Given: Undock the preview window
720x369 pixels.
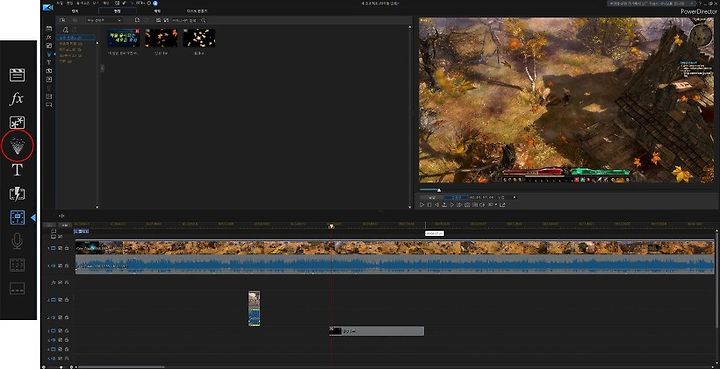Looking at the screenshot, I should 502,205.
